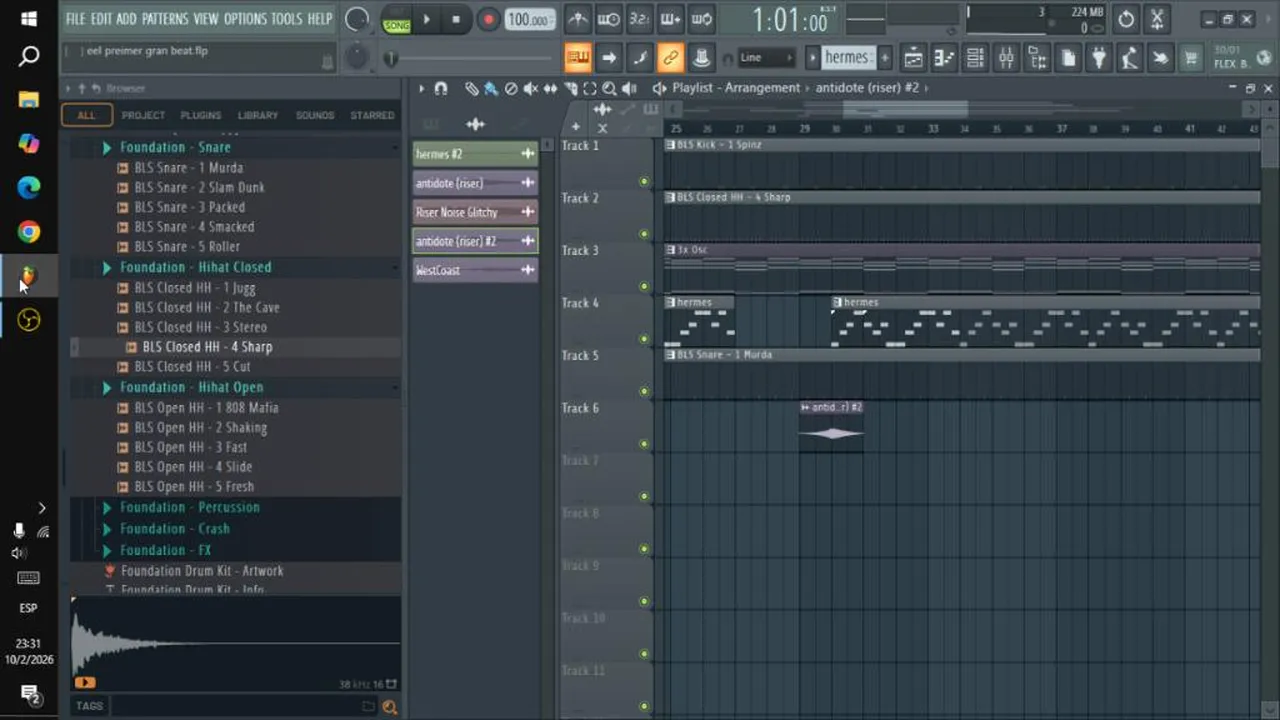Expand the Foundation - Crash folder

click(x=106, y=529)
